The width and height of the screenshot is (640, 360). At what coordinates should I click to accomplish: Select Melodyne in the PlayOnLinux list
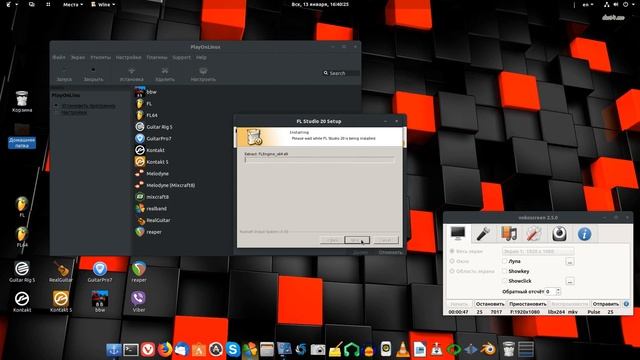[x=157, y=173]
